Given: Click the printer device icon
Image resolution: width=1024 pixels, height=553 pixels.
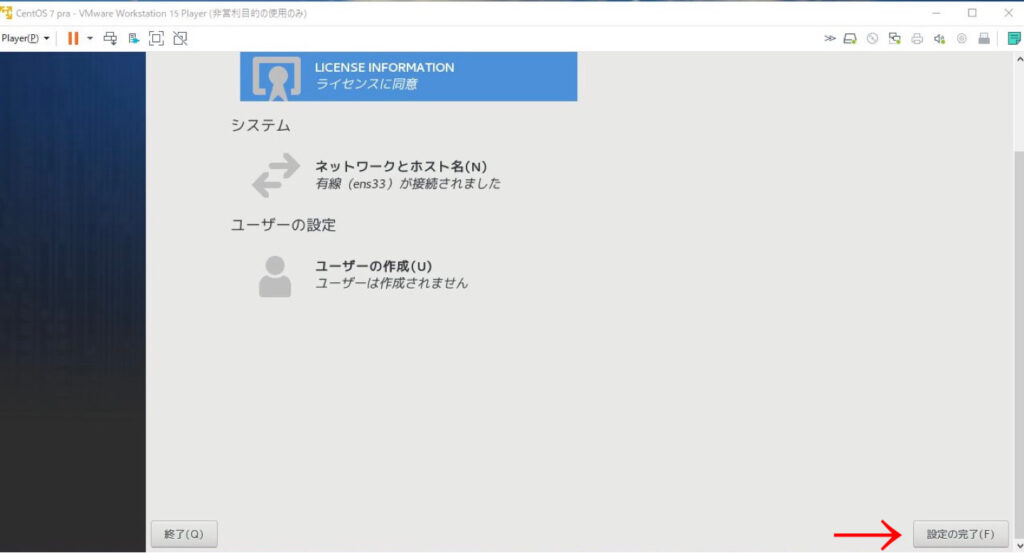Looking at the screenshot, I should 917,39.
